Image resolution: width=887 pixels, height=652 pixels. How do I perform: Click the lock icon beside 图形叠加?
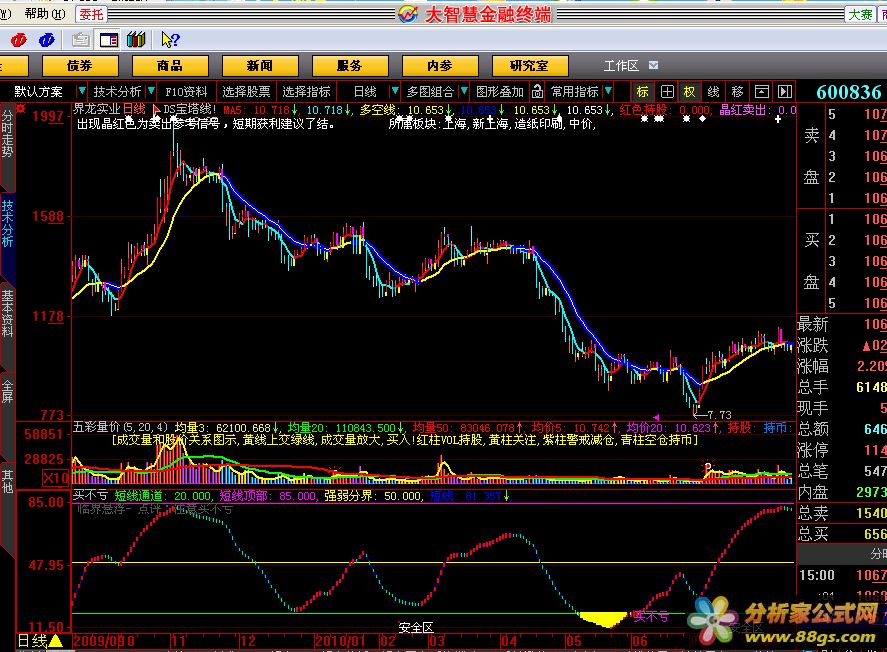(537, 92)
